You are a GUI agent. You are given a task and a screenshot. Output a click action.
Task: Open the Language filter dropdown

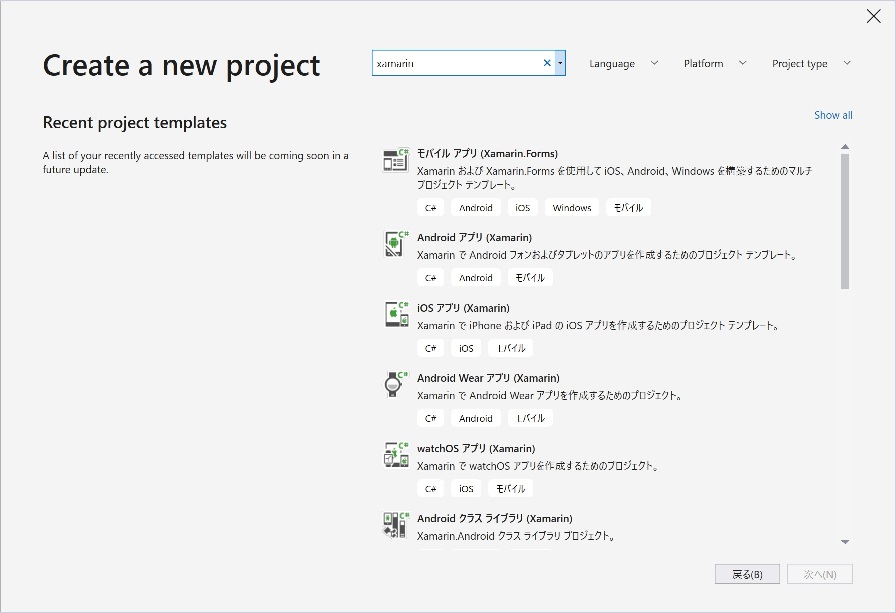(624, 64)
